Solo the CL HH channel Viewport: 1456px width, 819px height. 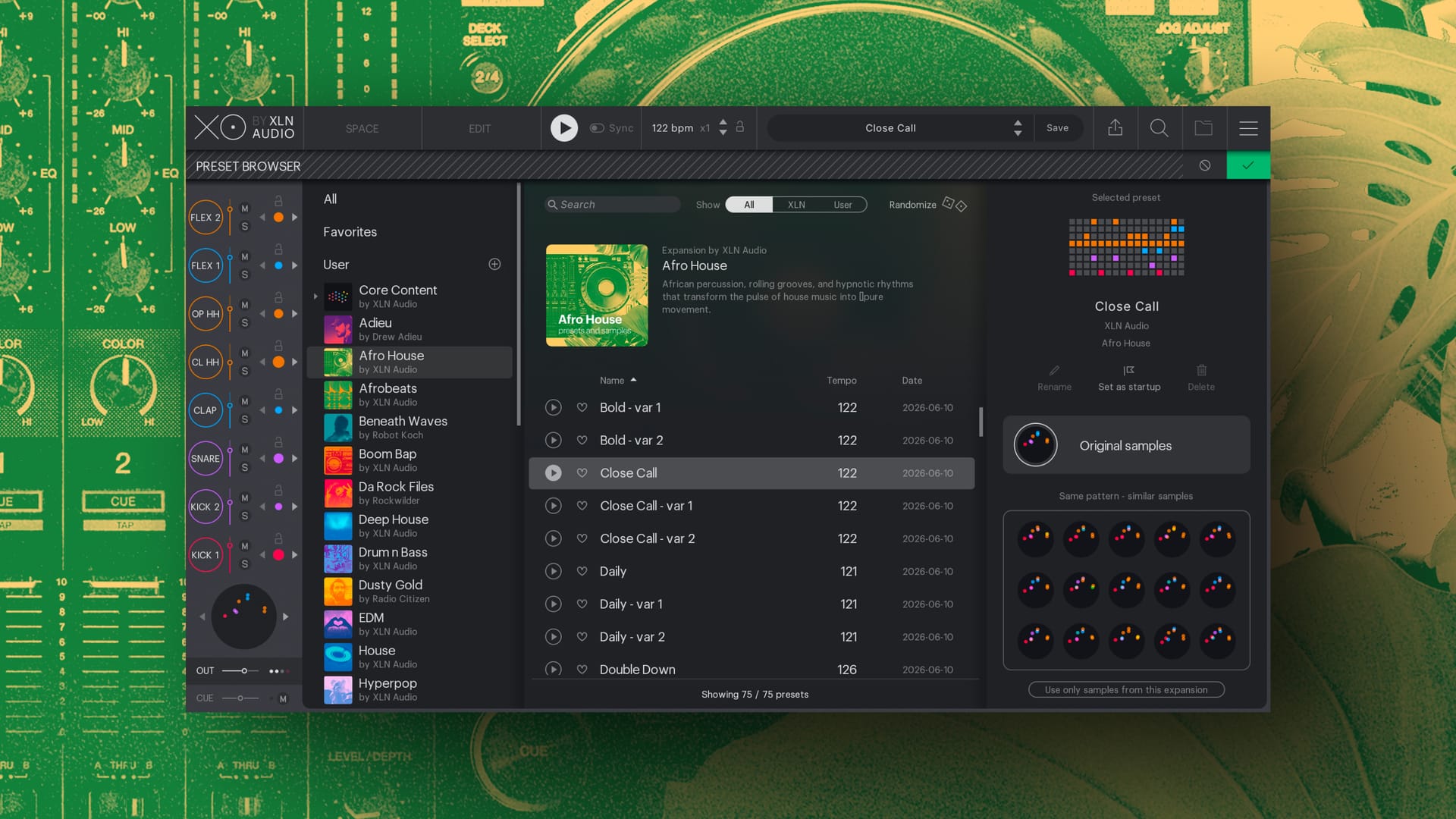click(x=245, y=371)
